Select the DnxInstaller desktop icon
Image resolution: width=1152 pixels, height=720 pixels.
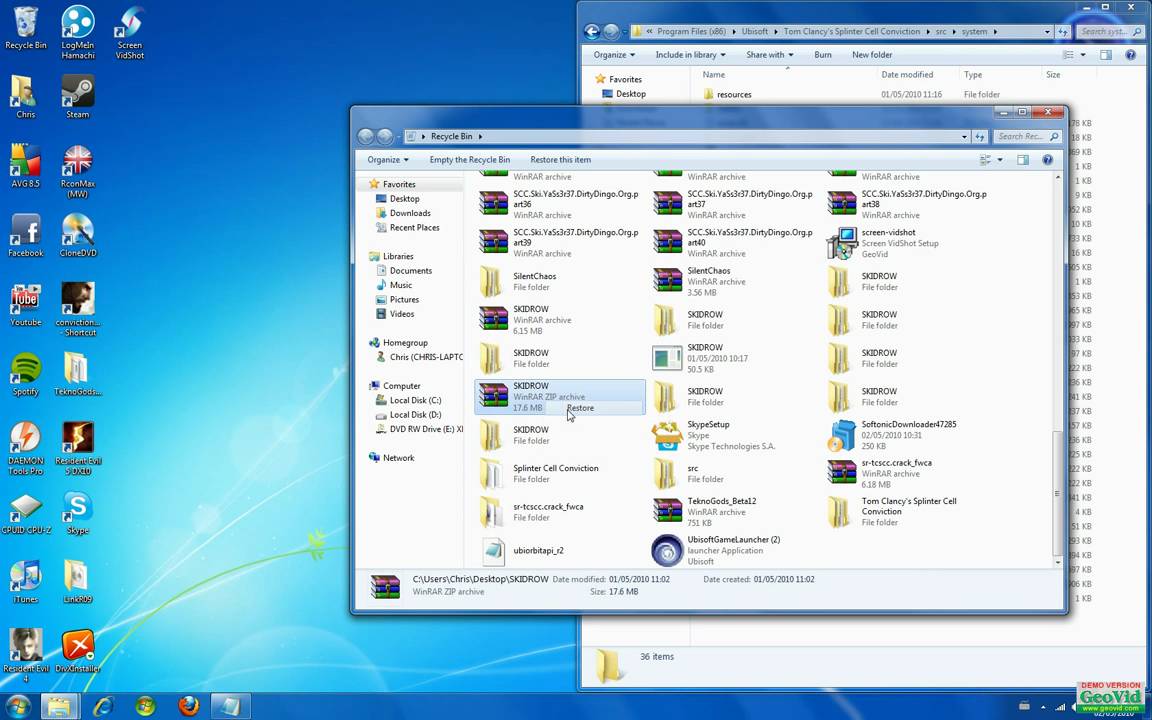[x=78, y=652]
